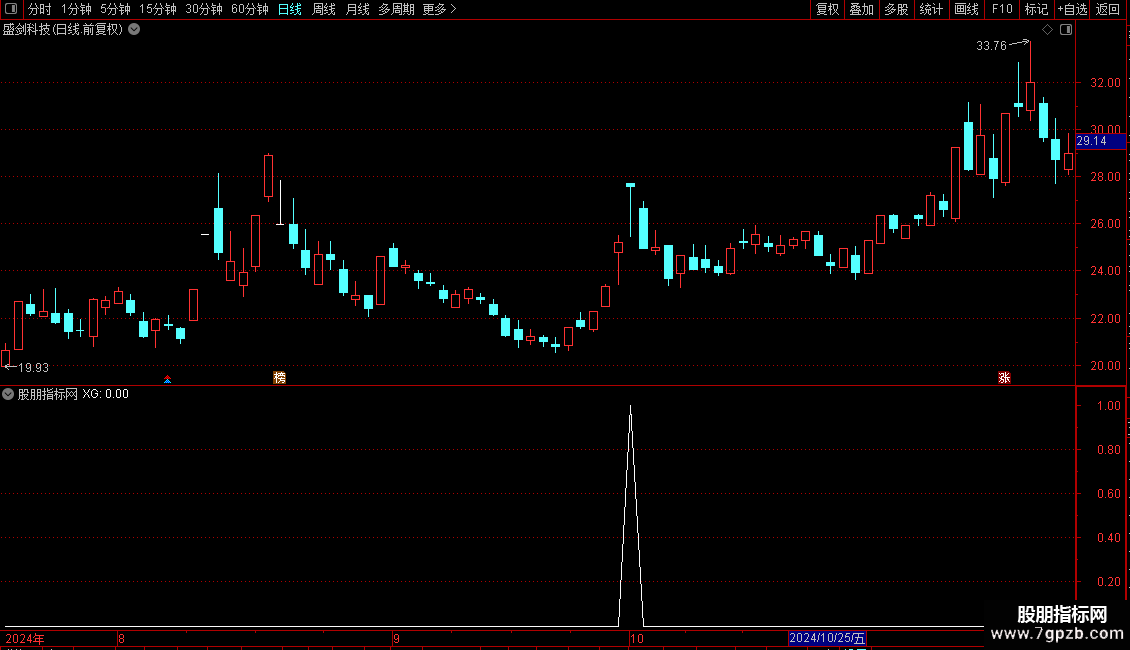The width and height of the screenshot is (1130, 650).
Task: Click the 盛剑科技(日线 前复权) chart title
Action: 63,30
